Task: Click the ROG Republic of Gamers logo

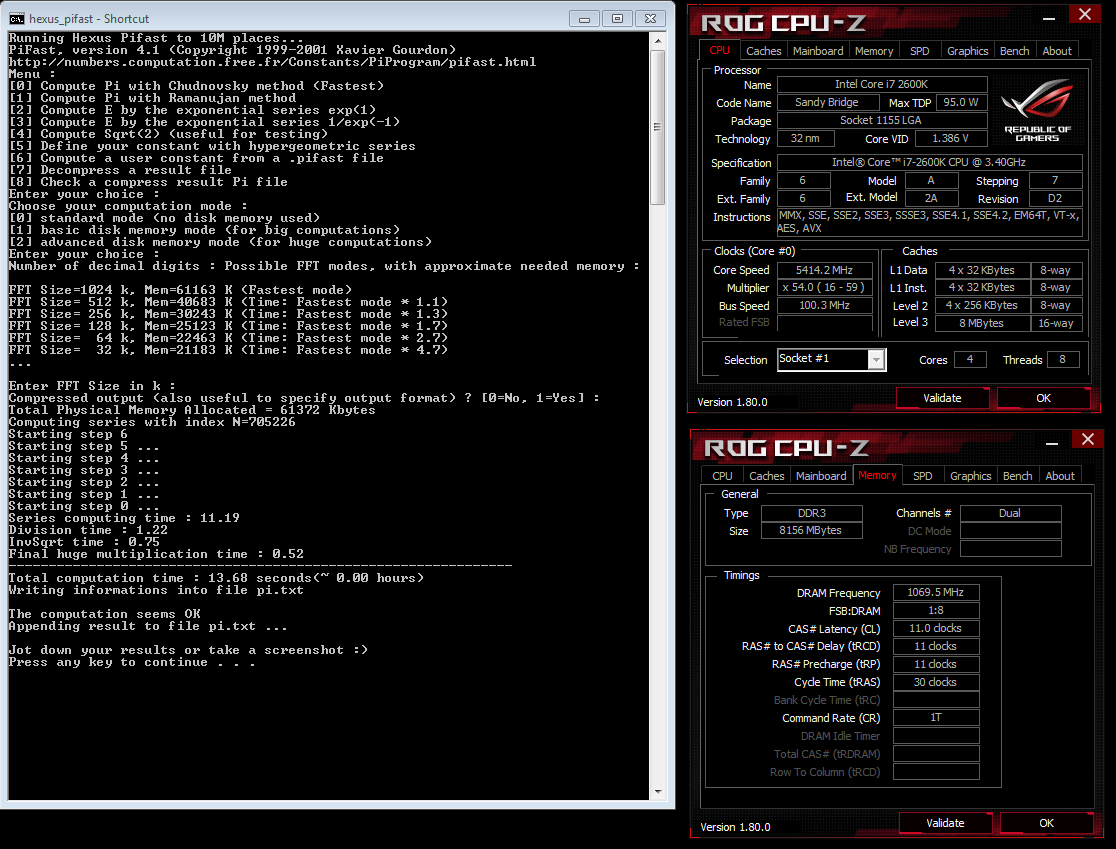Action: coord(1037,110)
